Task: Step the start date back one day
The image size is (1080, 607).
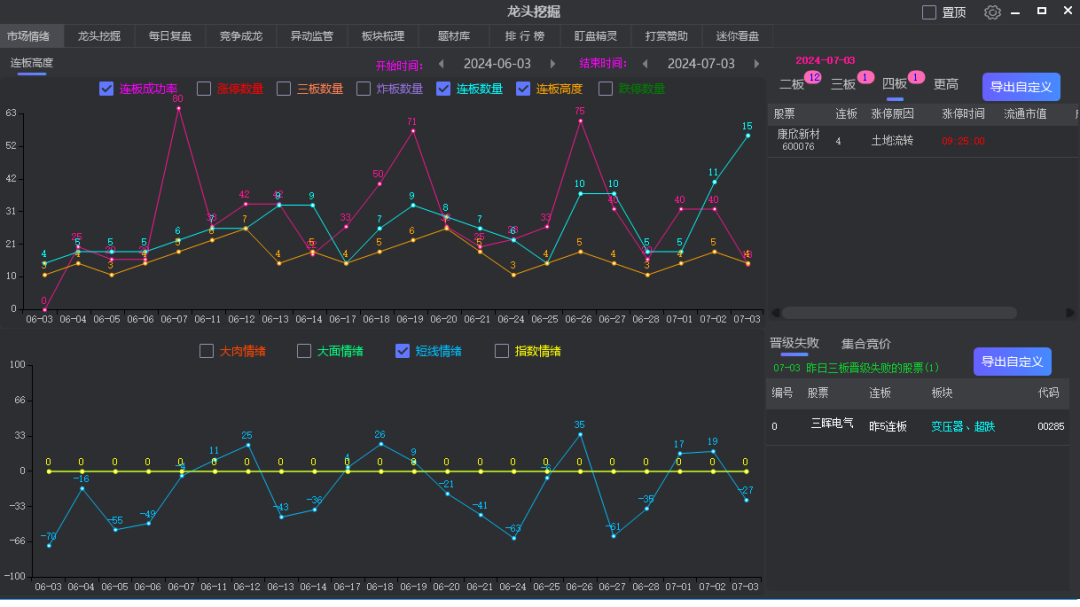Action: [x=441, y=64]
